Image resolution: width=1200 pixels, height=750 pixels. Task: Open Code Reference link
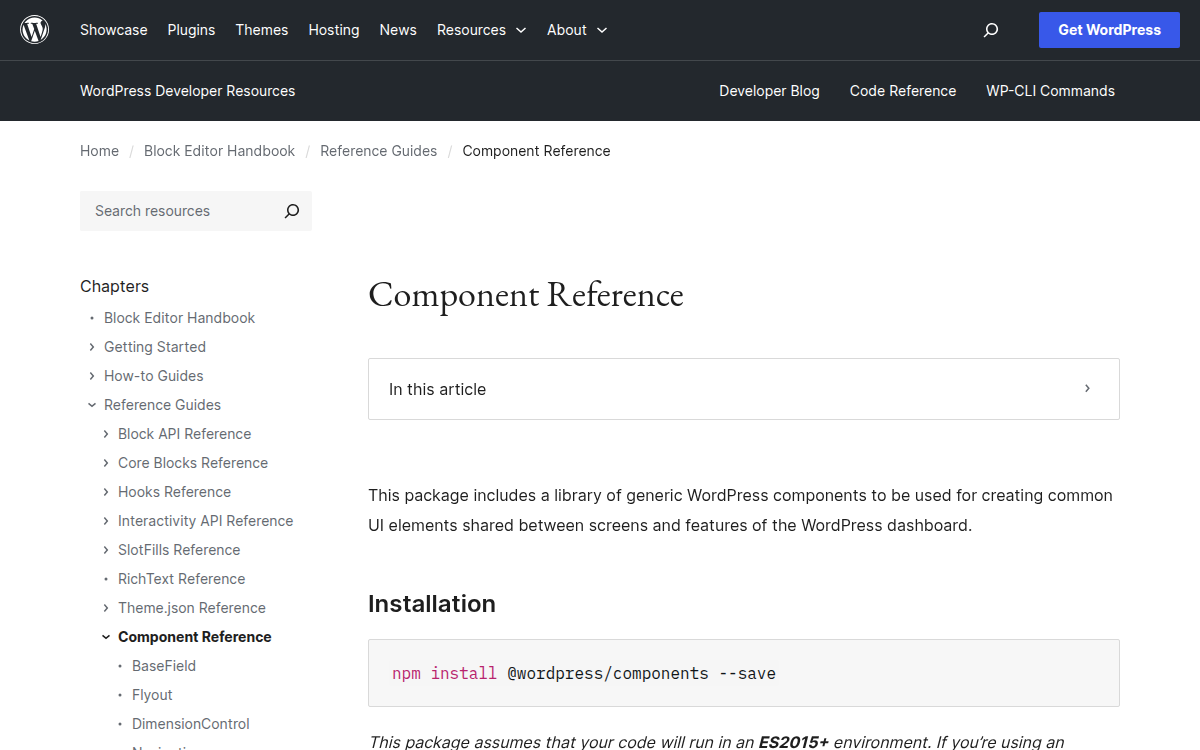tap(903, 91)
